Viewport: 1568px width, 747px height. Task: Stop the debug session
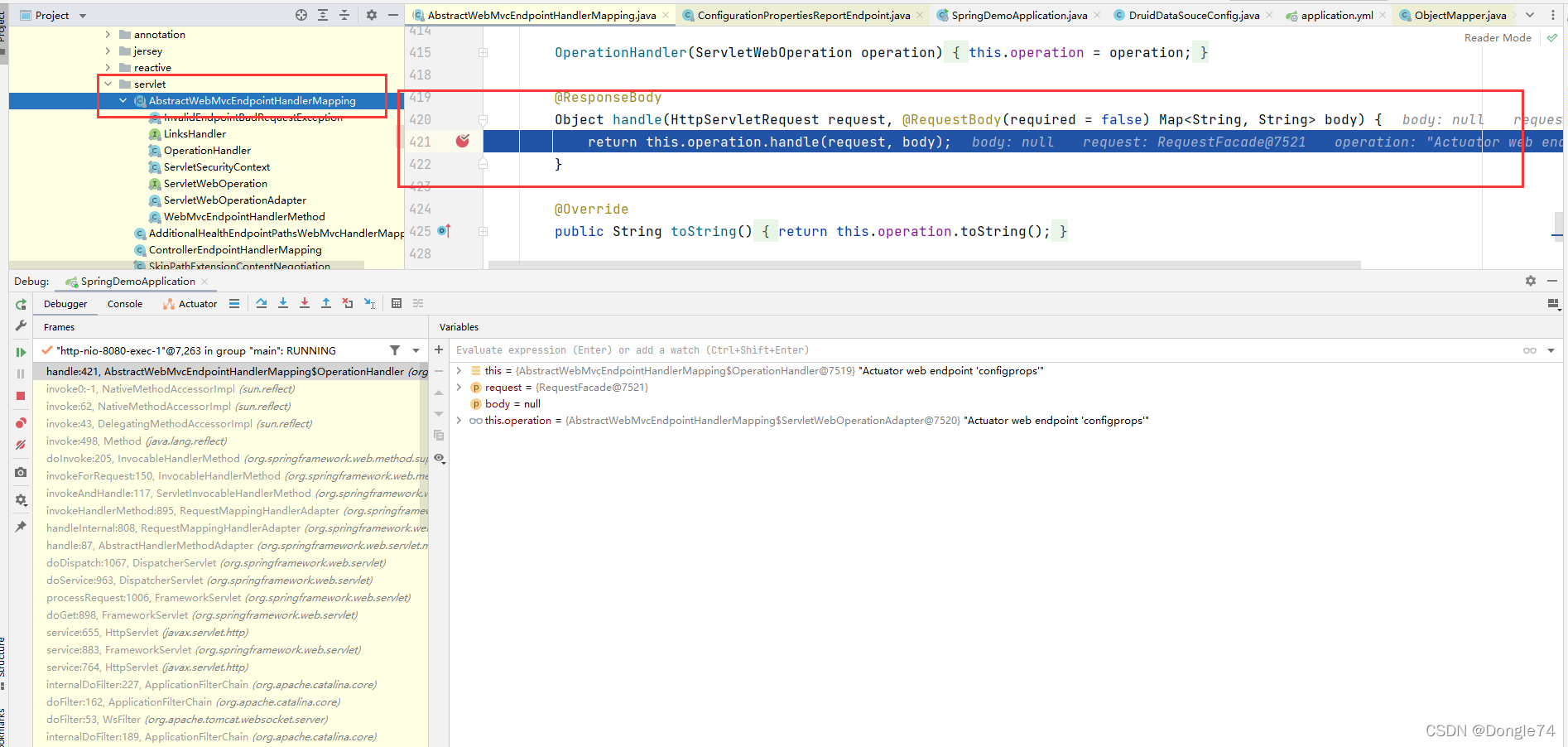click(x=21, y=396)
